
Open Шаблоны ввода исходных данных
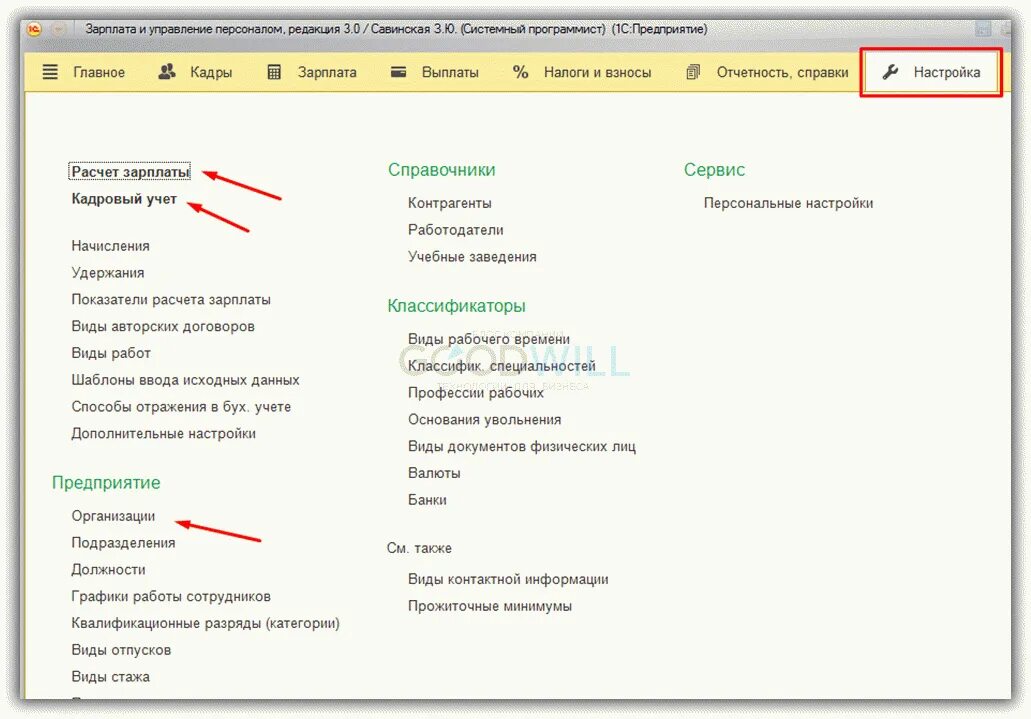185,380
